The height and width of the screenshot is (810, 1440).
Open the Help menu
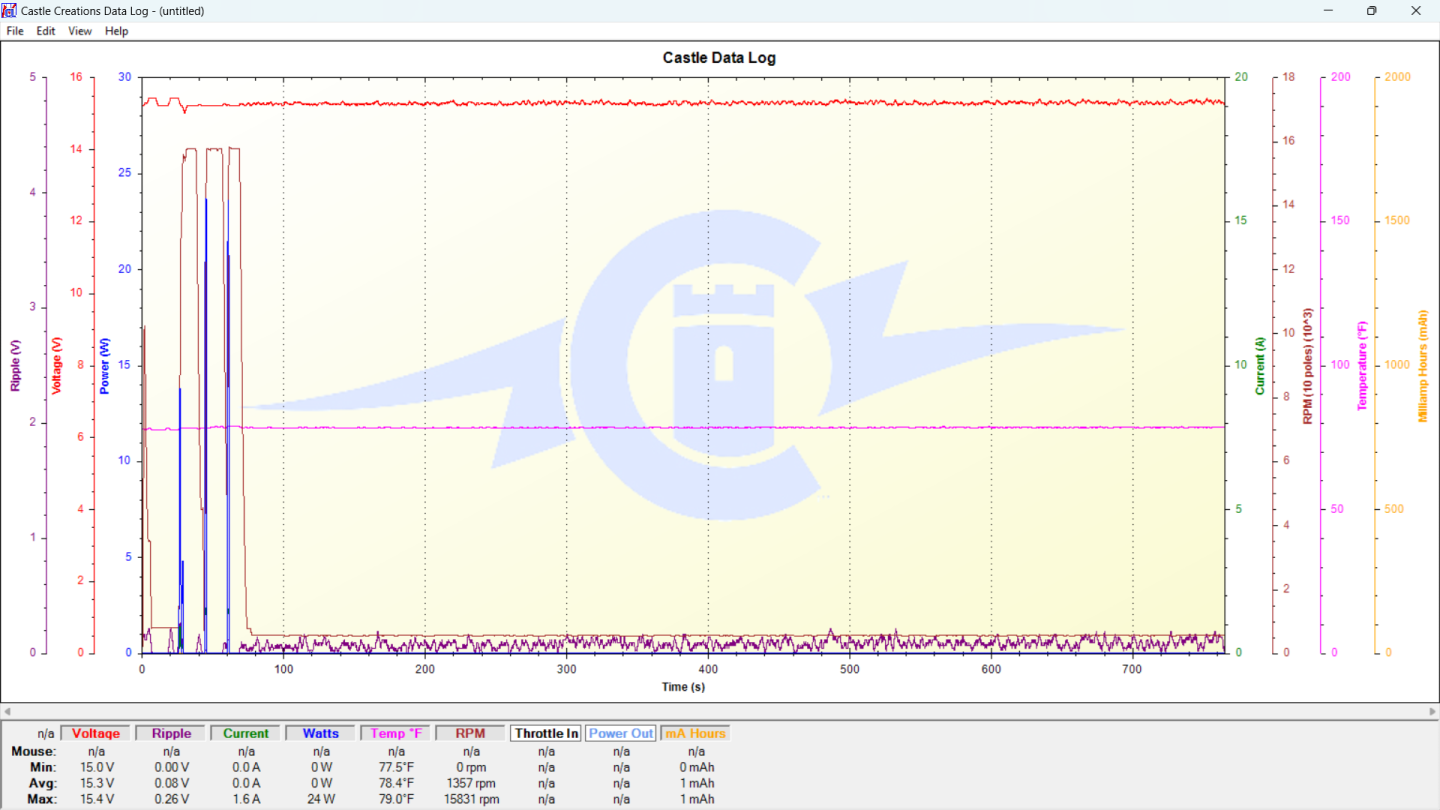(117, 31)
